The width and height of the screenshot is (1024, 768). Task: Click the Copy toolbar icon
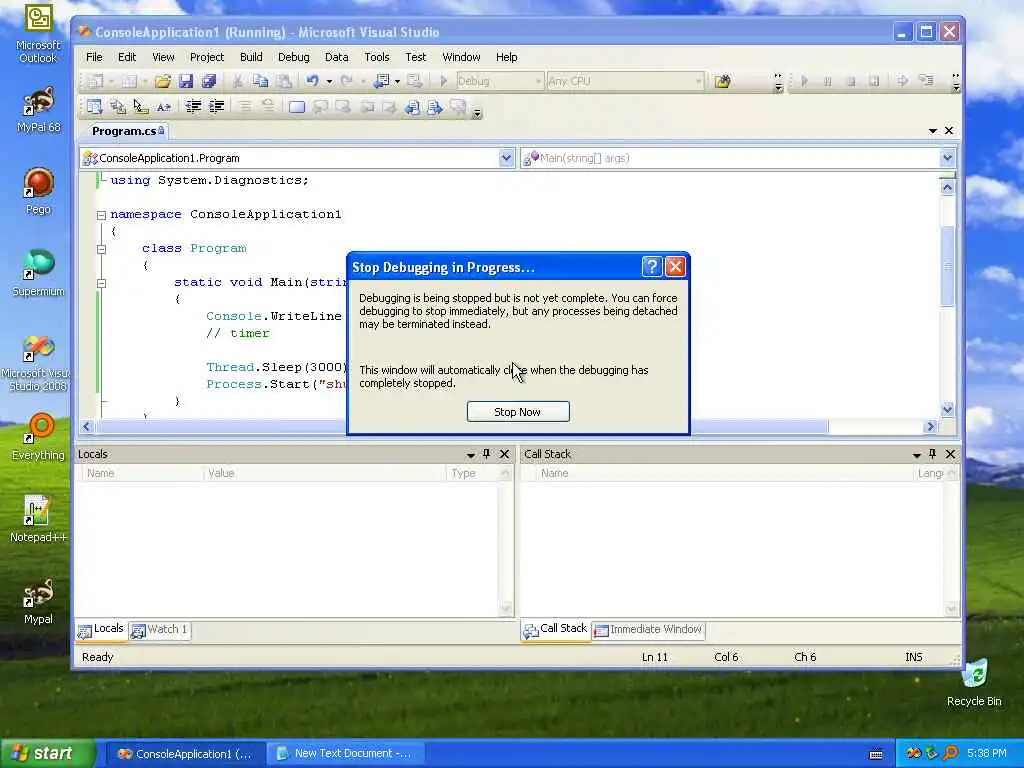pyautogui.click(x=260, y=81)
